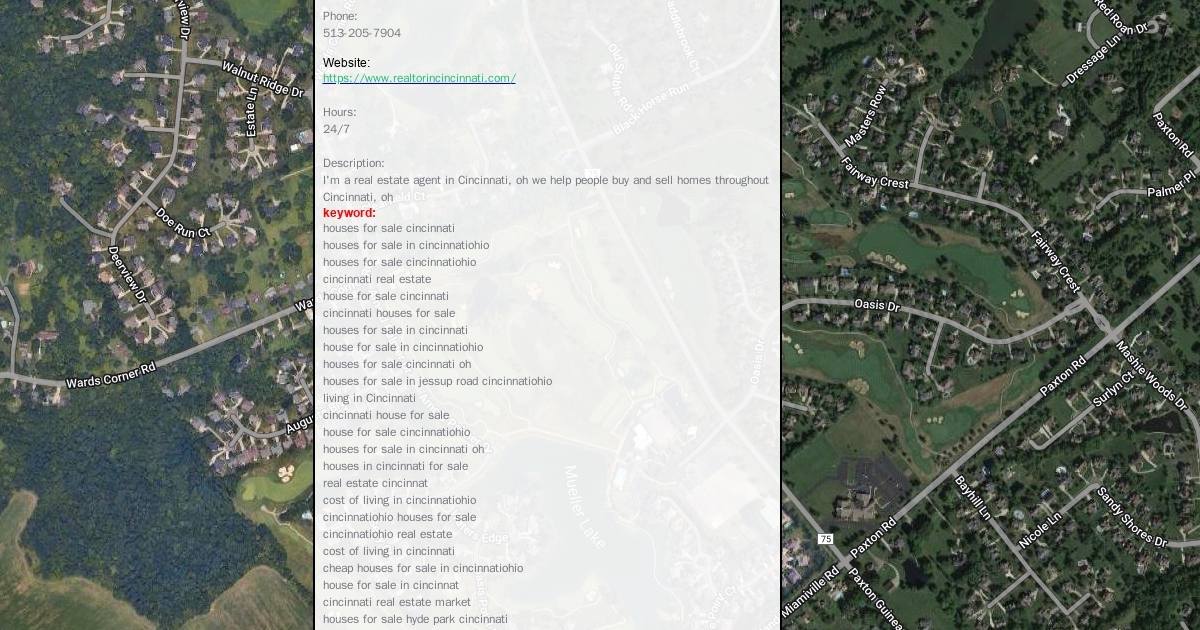Click the Surlyn Ct map label
The height and width of the screenshot is (630, 1200).
(1113, 390)
